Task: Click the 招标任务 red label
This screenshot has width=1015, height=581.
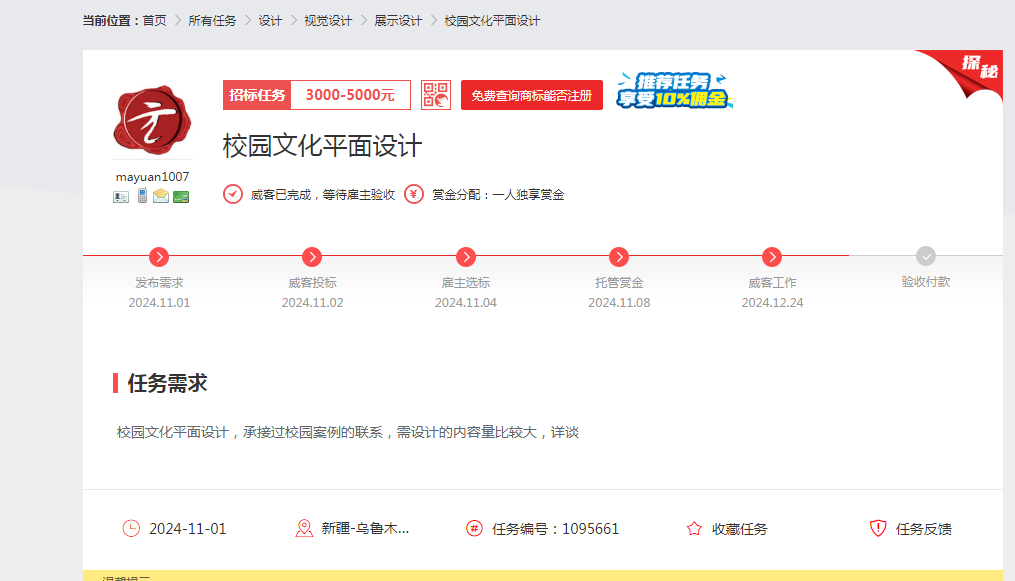Action: pos(257,95)
